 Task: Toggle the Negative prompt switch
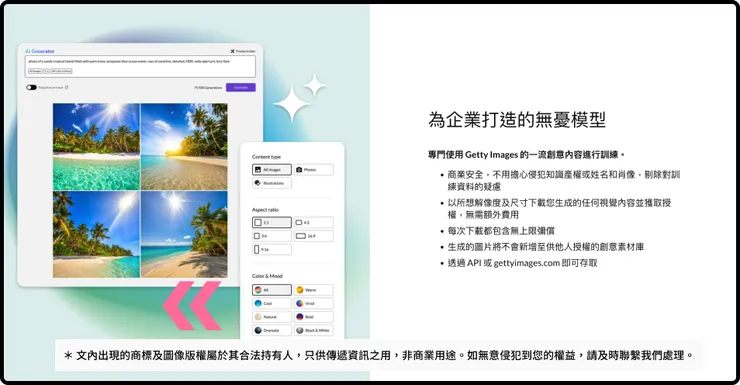coord(32,87)
